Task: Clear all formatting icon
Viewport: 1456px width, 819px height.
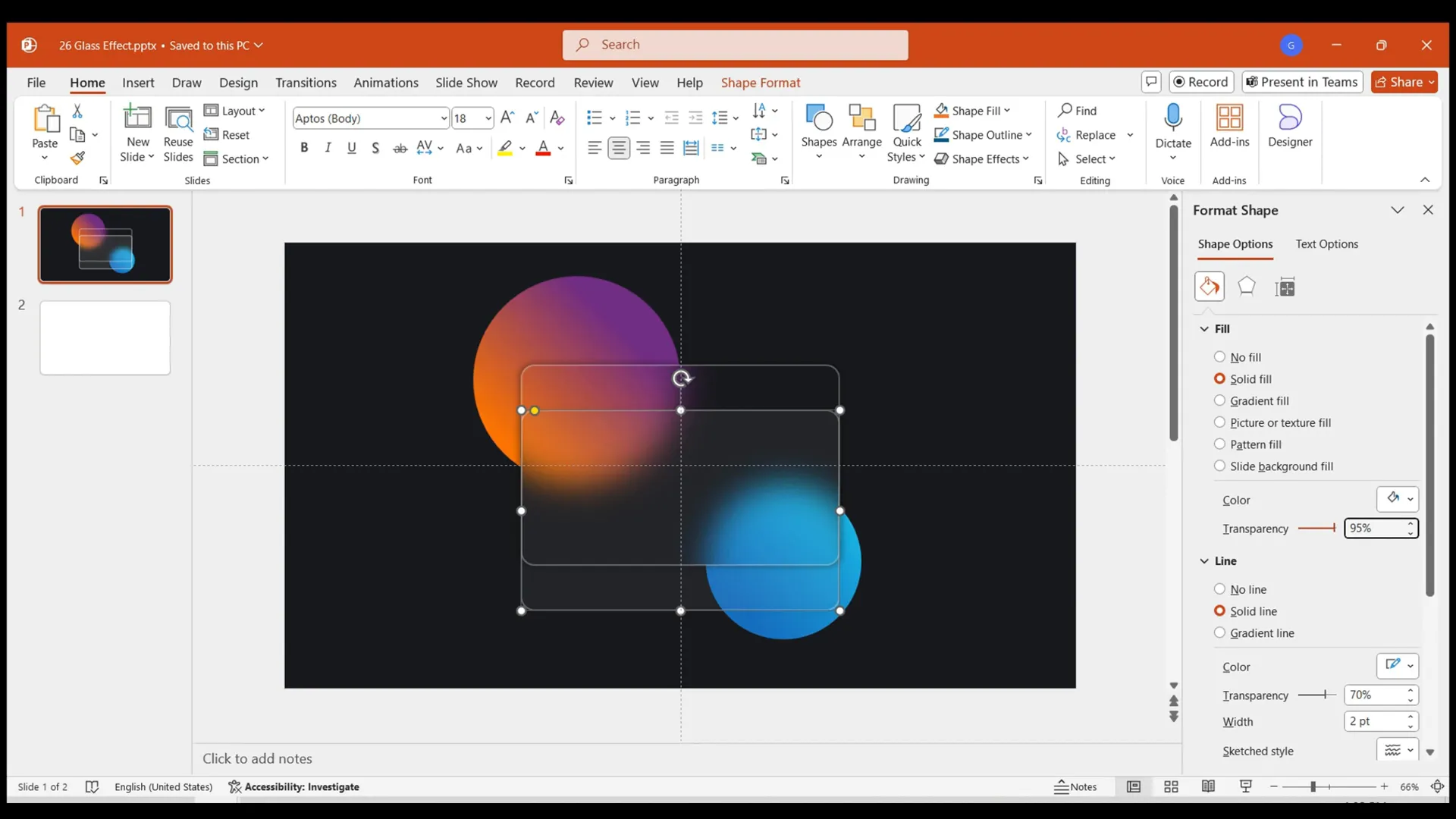Action: coord(557,118)
